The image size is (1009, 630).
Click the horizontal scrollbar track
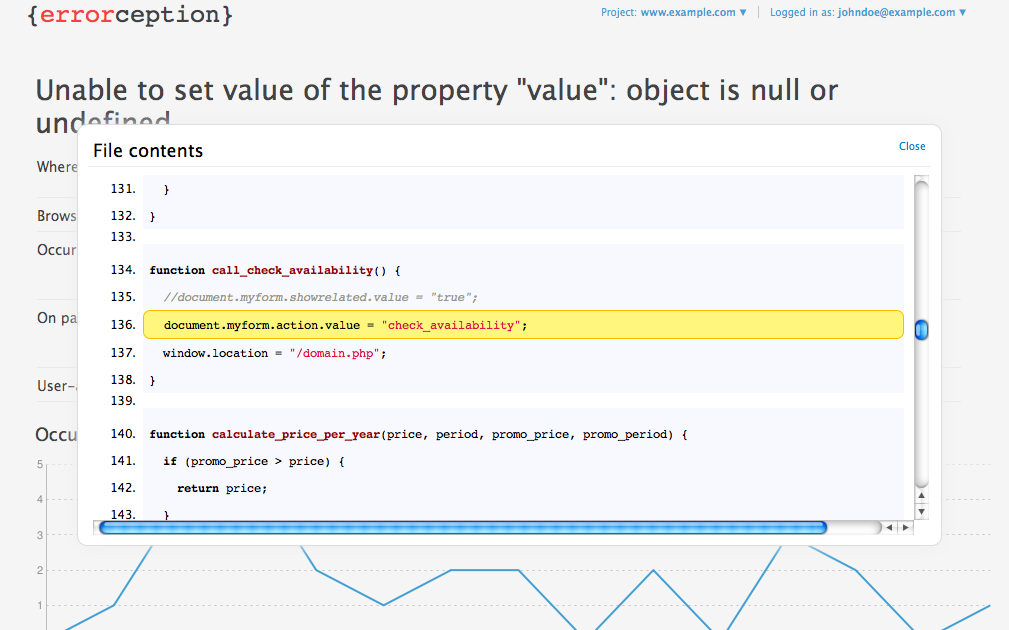click(x=460, y=527)
